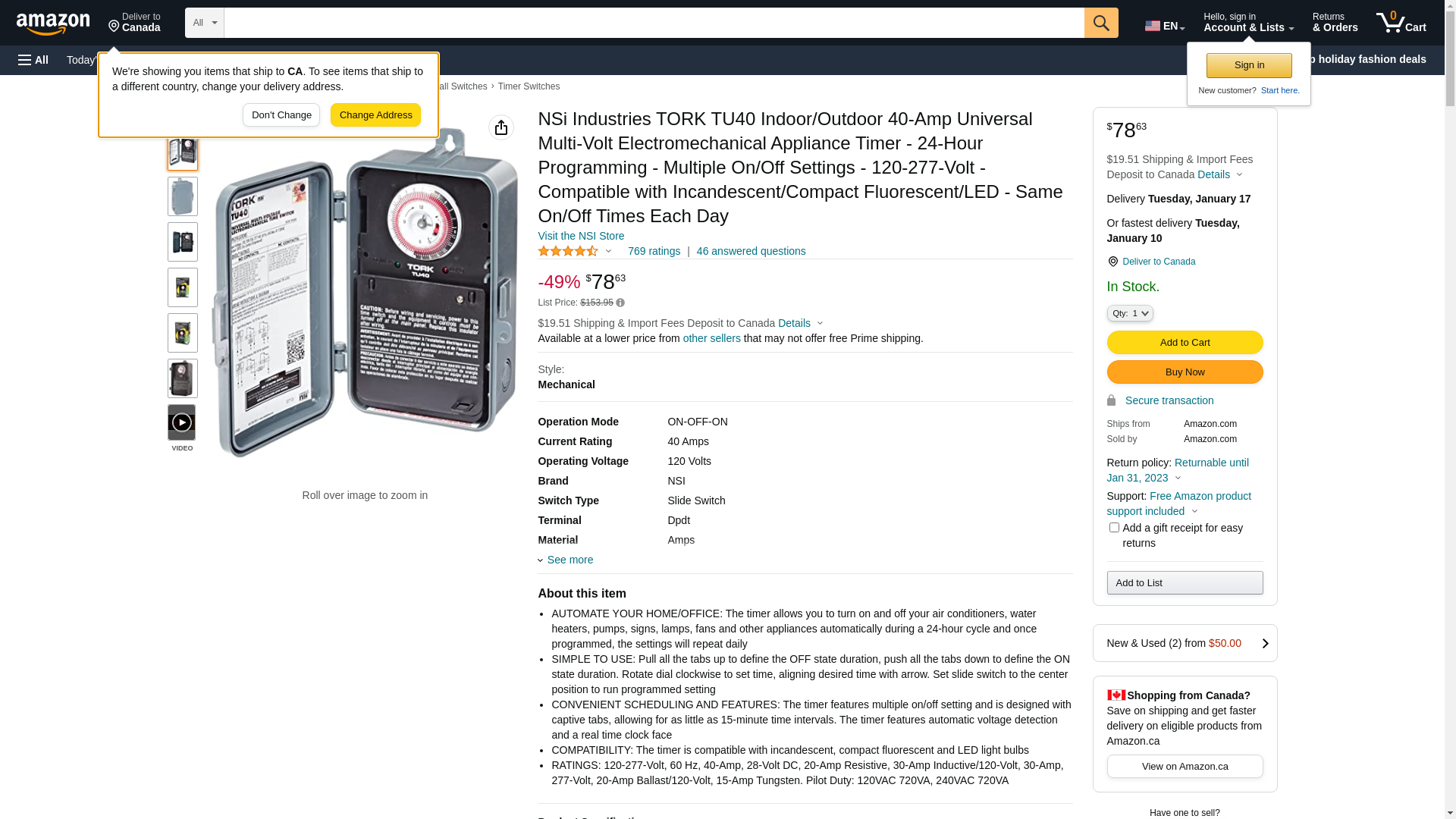Click the share icon on product image
Image resolution: width=1456 pixels, height=819 pixels.
(501, 127)
